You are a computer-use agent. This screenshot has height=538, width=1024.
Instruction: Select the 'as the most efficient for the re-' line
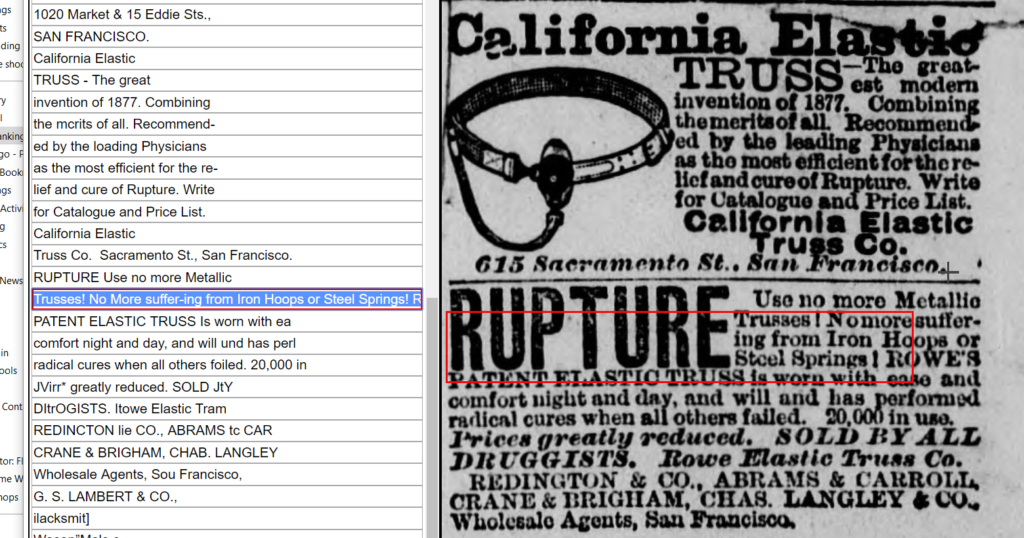[x=227, y=168]
